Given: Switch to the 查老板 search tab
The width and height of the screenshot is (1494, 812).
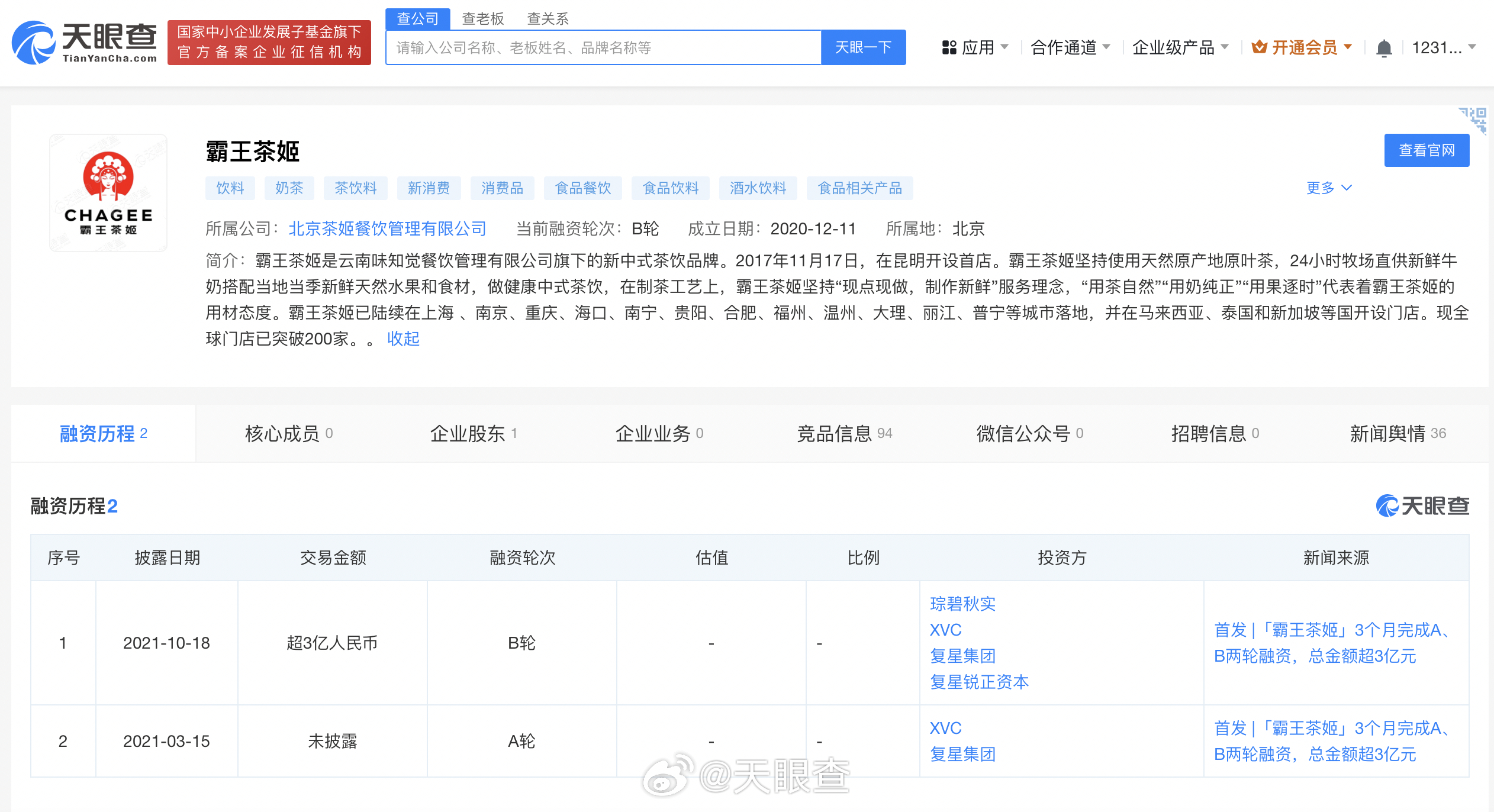Looking at the screenshot, I should coord(482,19).
